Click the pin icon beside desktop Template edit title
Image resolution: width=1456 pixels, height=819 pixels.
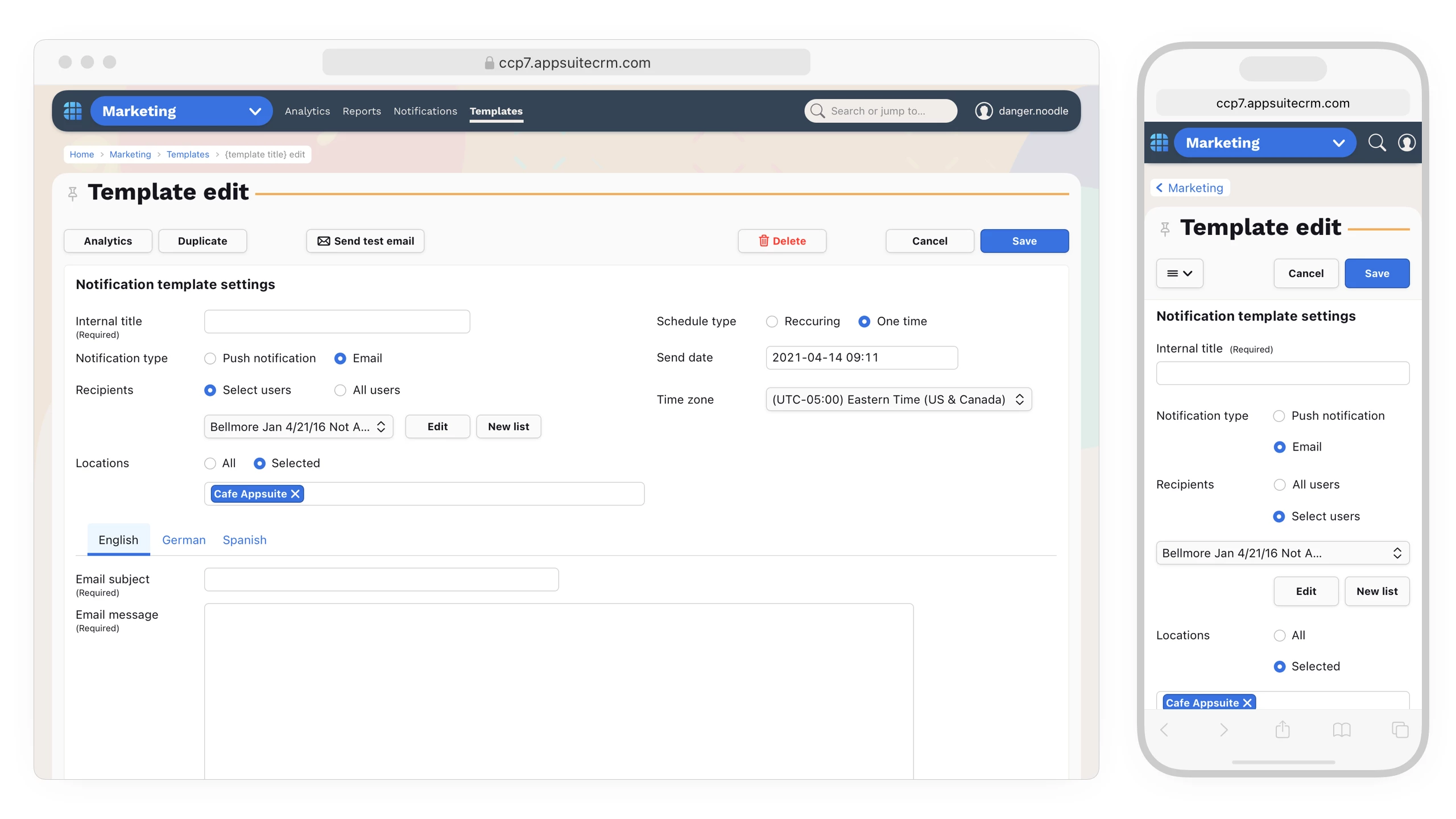pos(72,194)
